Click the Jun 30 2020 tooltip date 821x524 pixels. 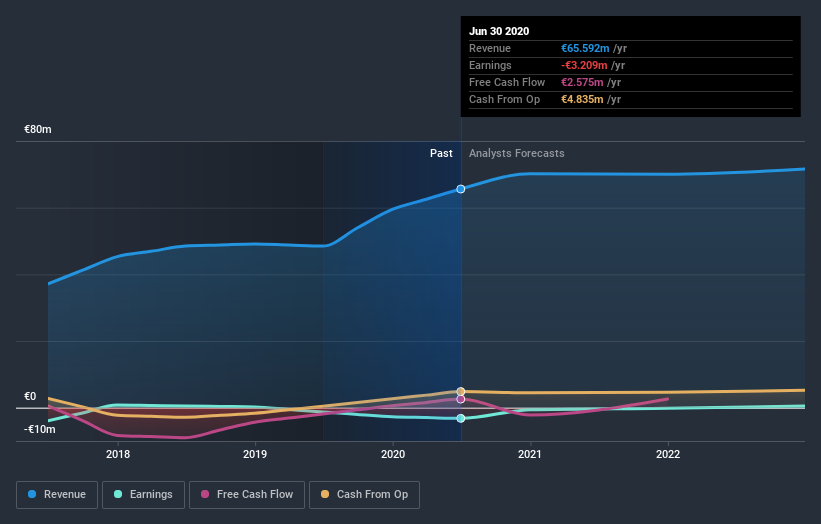tap(499, 31)
